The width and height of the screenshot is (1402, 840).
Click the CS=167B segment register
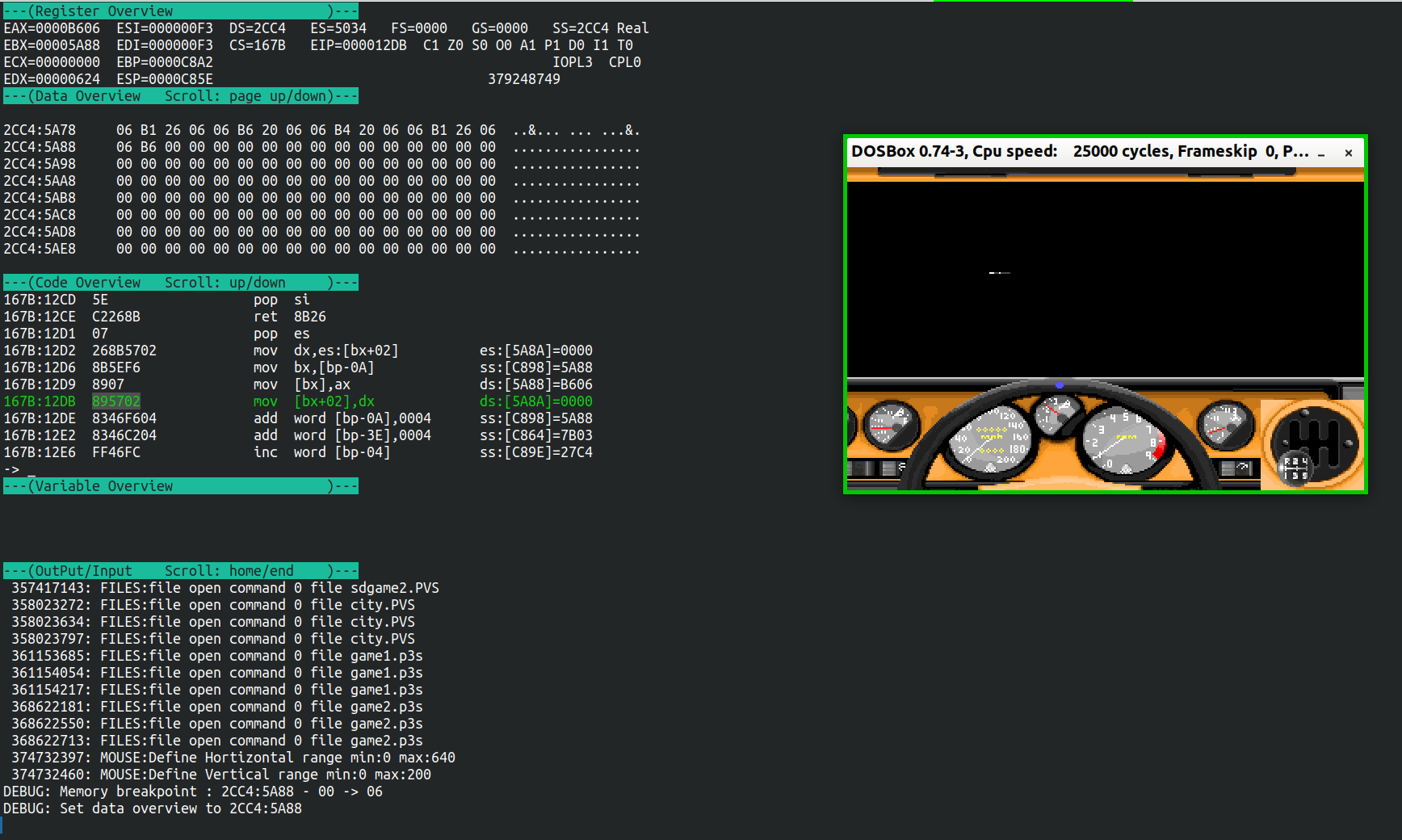point(258,45)
